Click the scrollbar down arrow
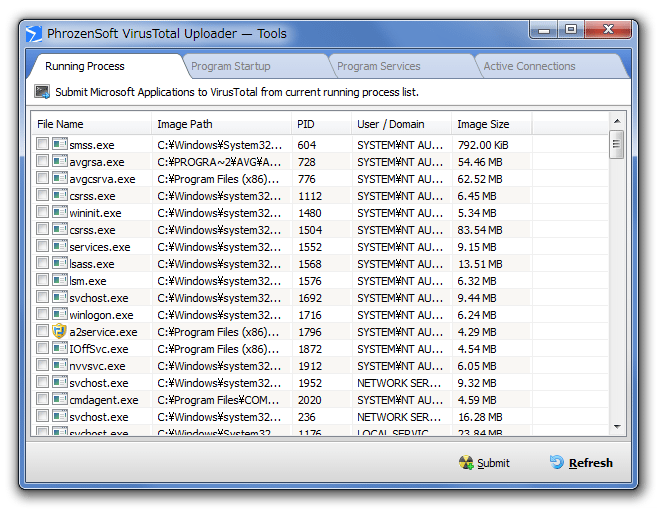 [x=617, y=427]
